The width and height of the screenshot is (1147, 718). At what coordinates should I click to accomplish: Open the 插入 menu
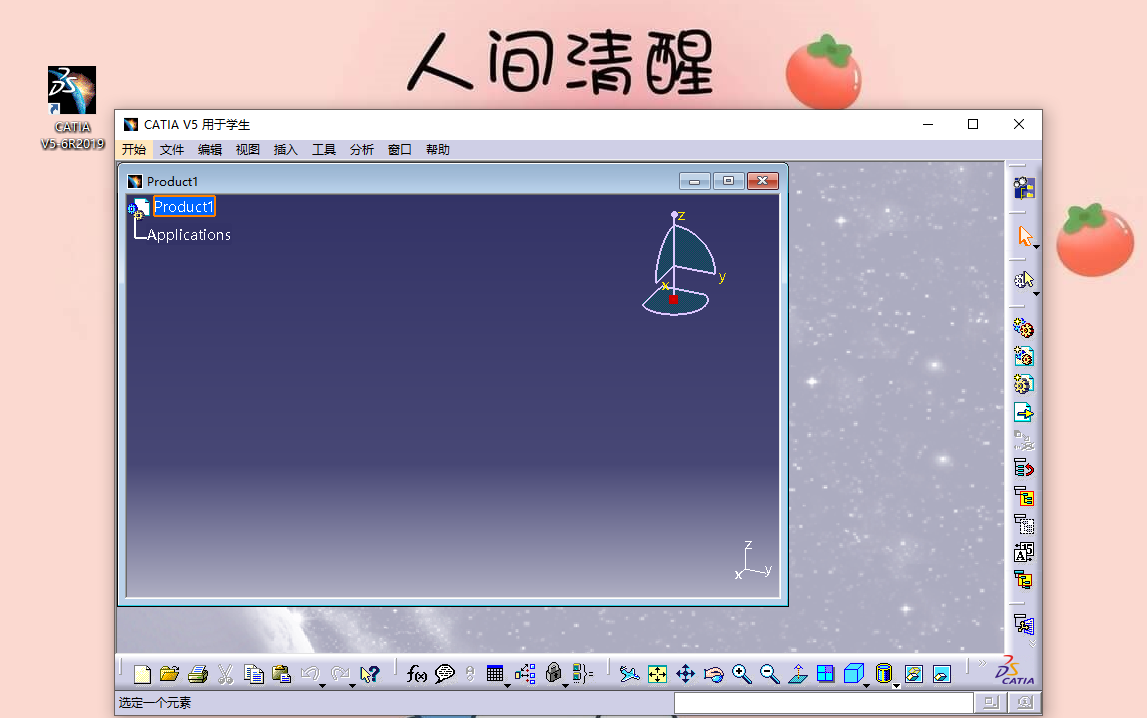[x=286, y=149]
